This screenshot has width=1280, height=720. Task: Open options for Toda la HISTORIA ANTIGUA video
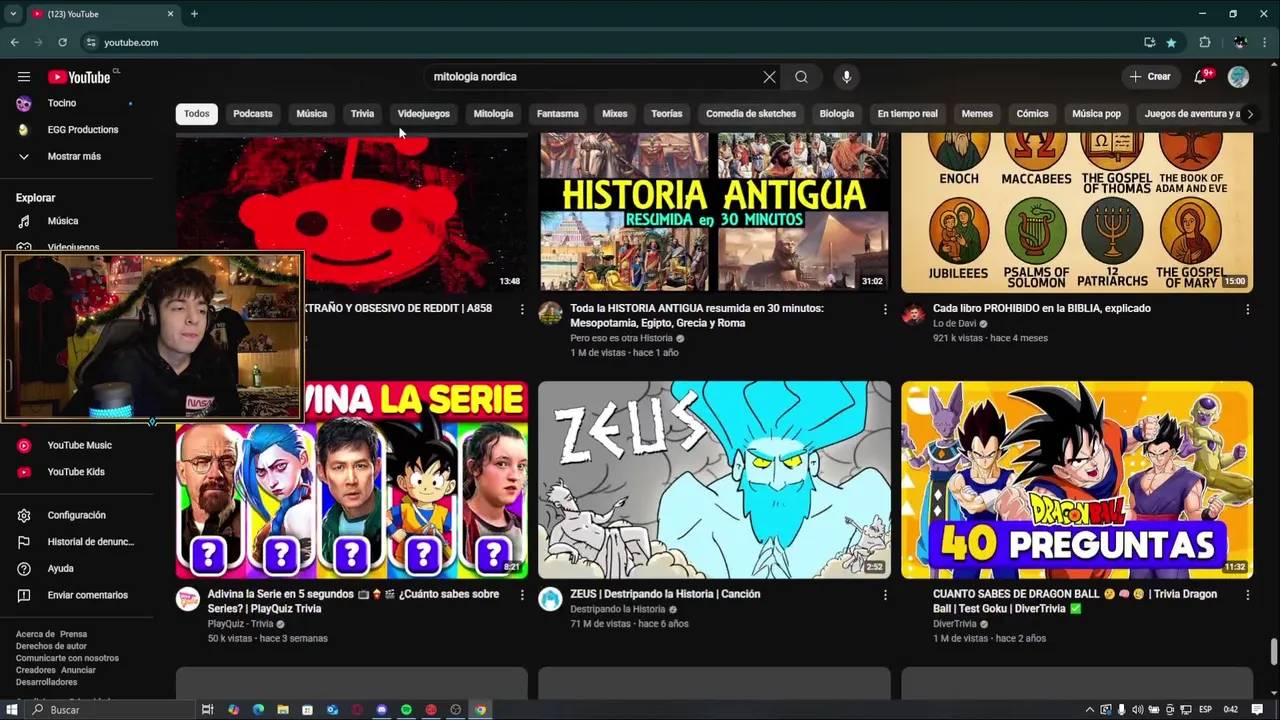(884, 309)
